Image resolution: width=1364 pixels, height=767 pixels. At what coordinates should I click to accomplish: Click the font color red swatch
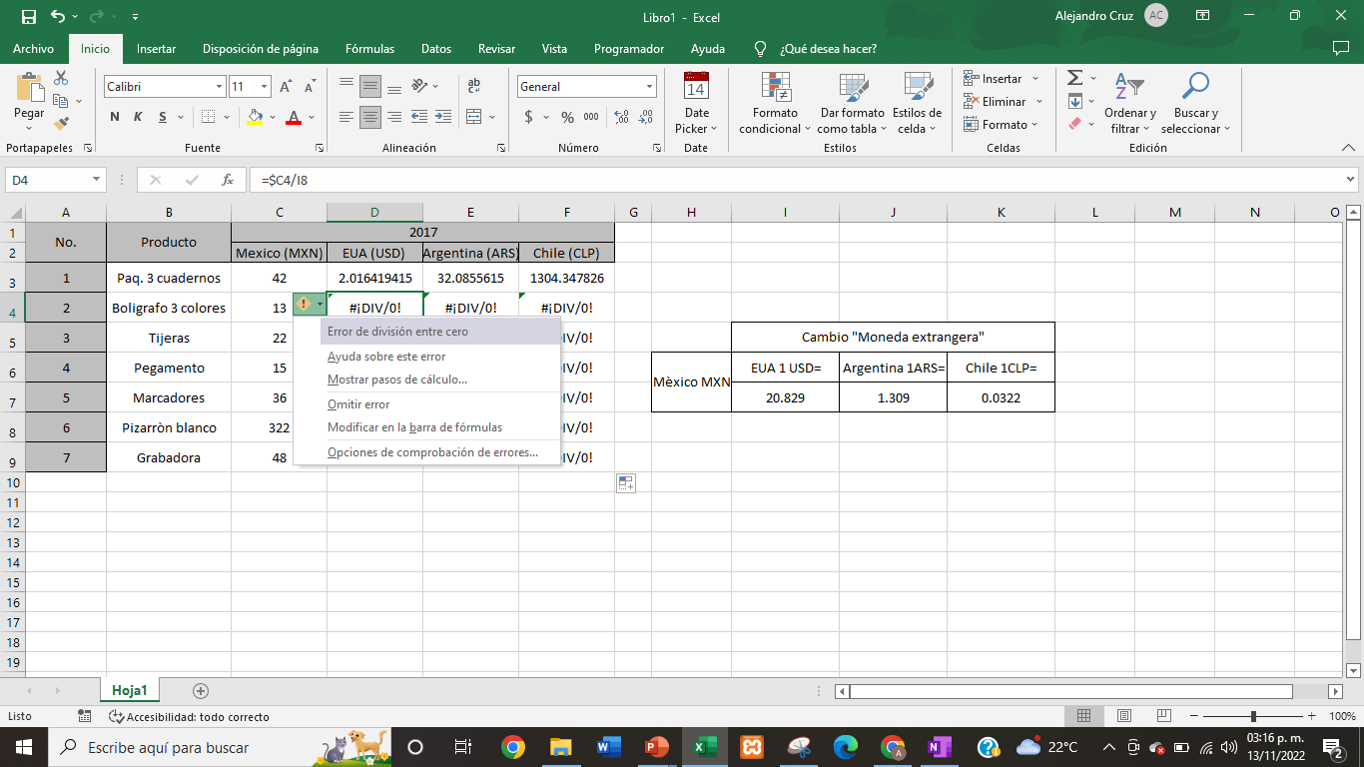click(x=293, y=117)
